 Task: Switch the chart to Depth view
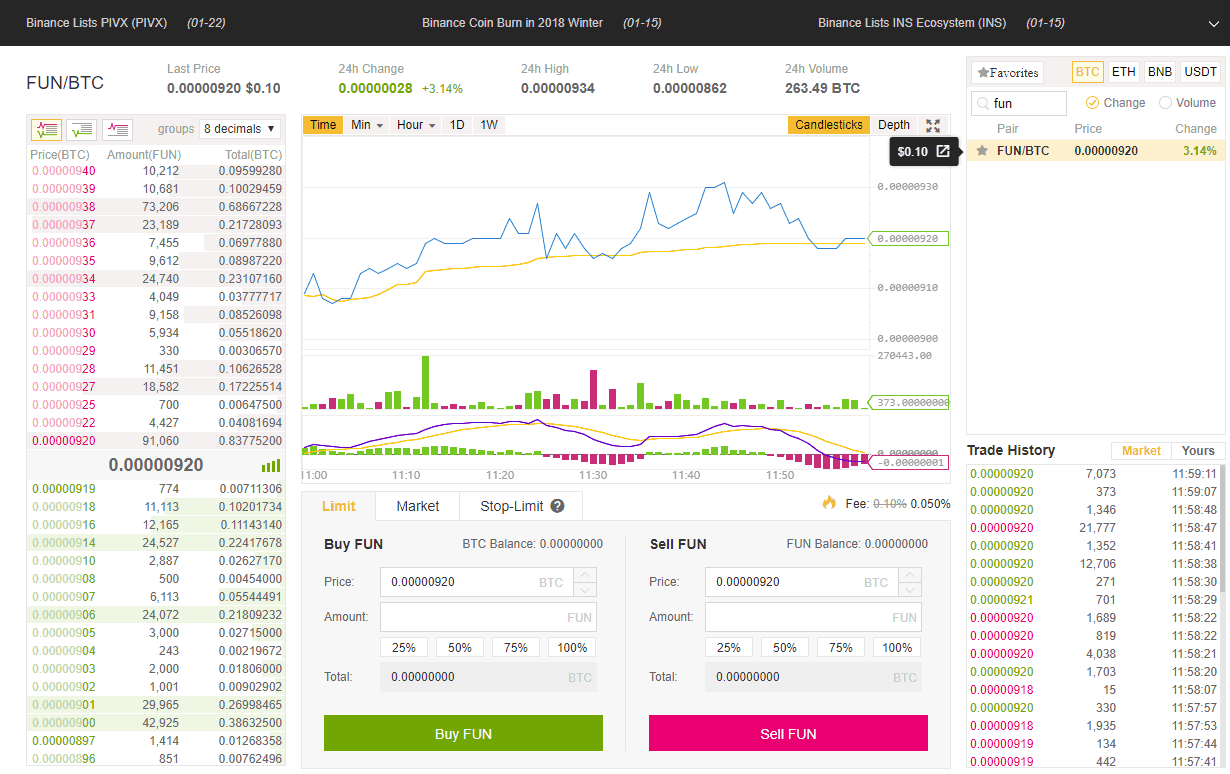894,125
